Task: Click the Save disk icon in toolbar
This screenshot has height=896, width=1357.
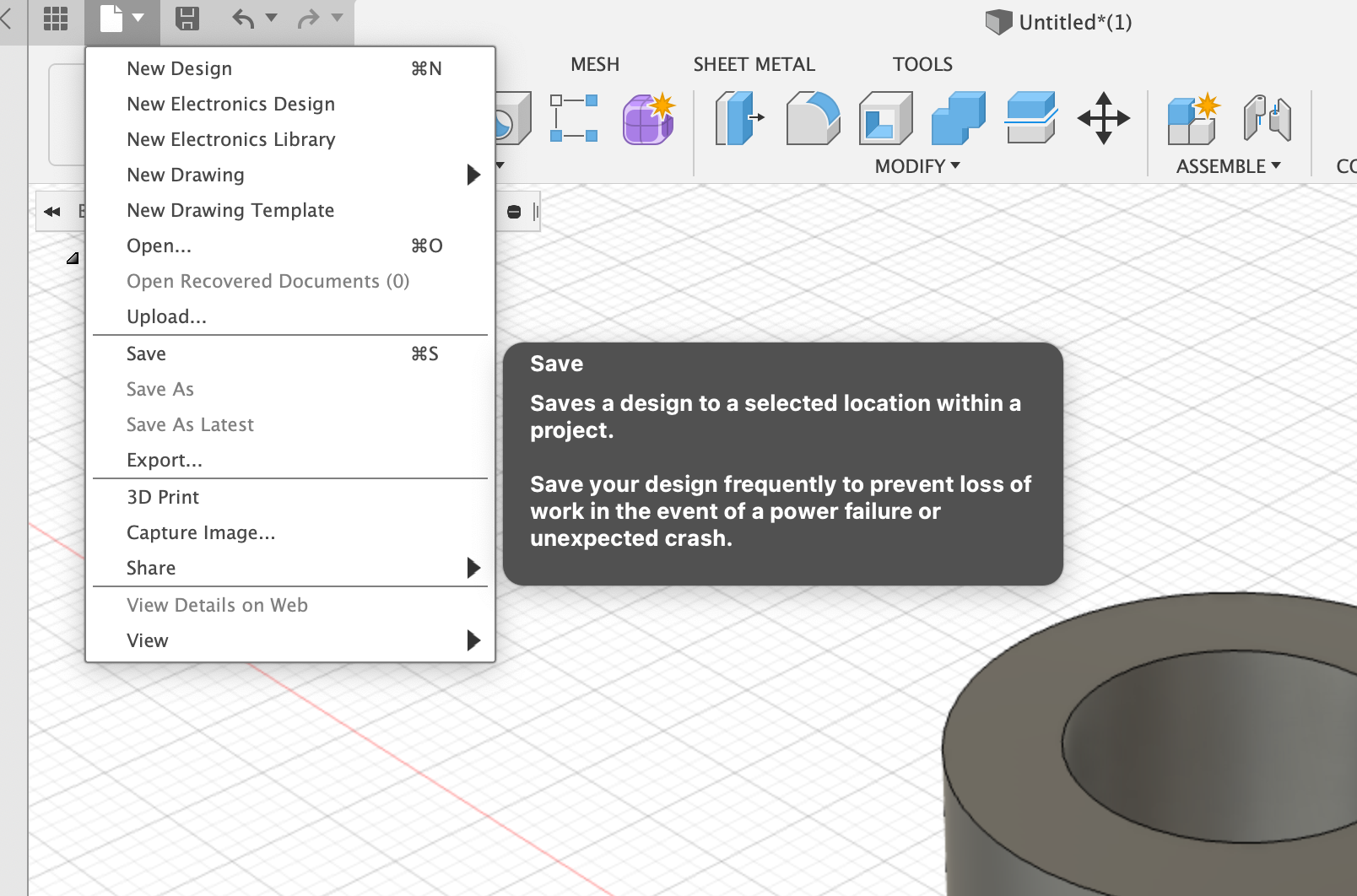Action: point(187,19)
